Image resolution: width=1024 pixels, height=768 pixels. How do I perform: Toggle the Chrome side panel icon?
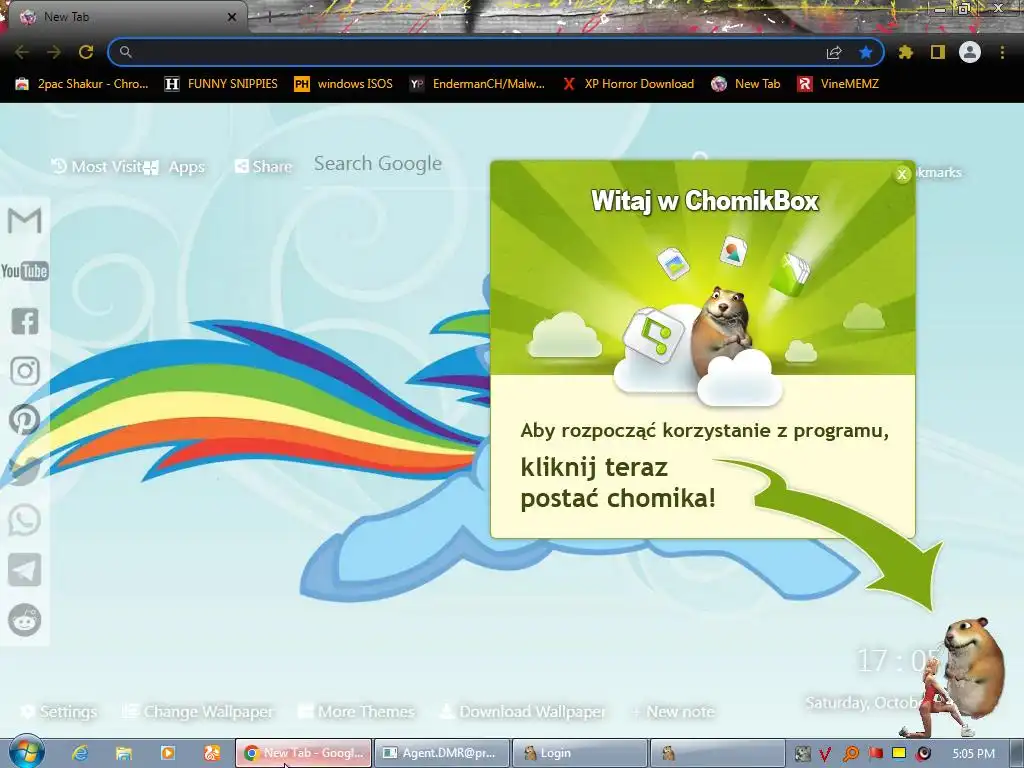point(938,52)
